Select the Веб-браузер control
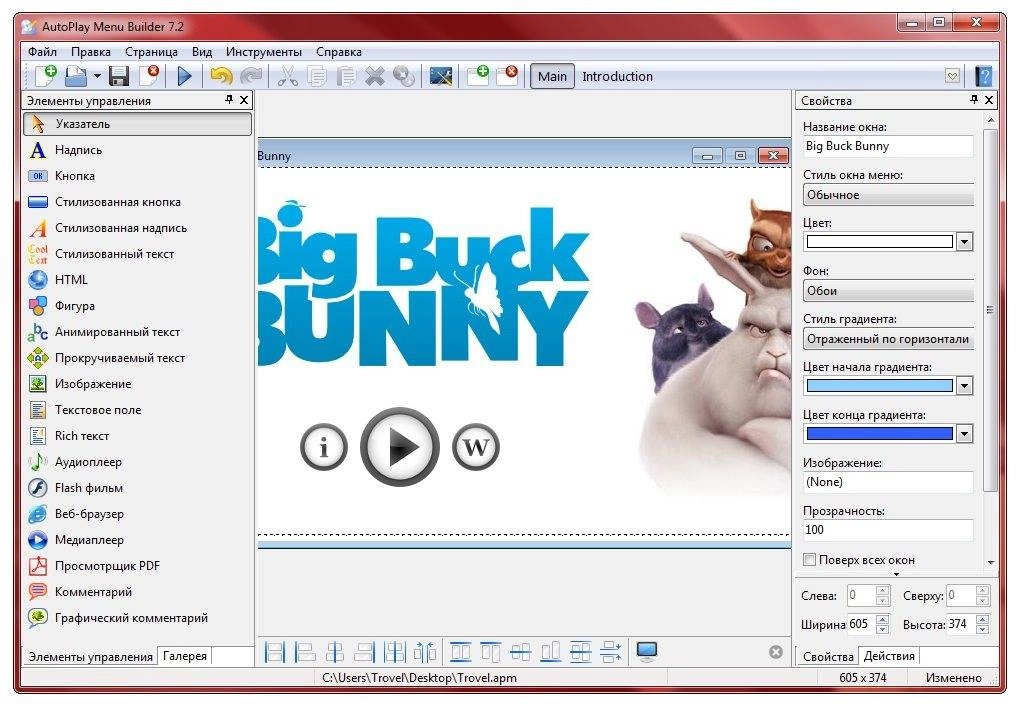The height and width of the screenshot is (713, 1024). click(137, 514)
